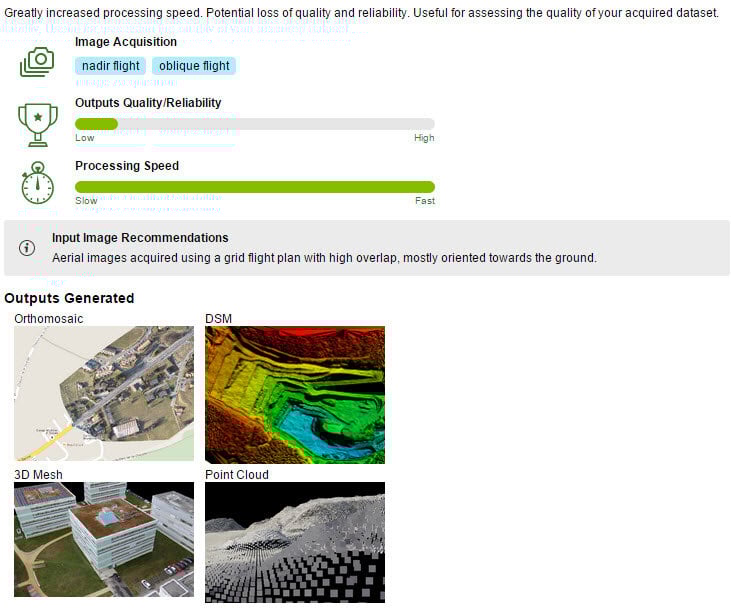This screenshot has height=609, width=731.
Task: Select the nadir flight tag
Action: [110, 66]
